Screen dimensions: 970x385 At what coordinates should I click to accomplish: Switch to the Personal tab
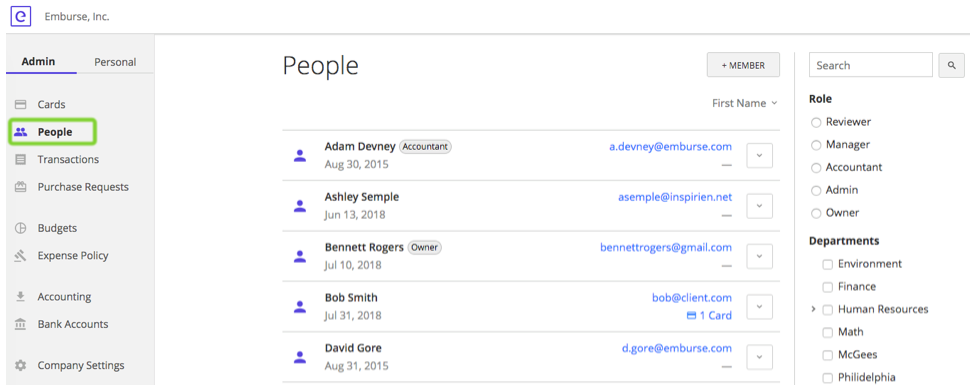pyautogui.click(x=115, y=62)
